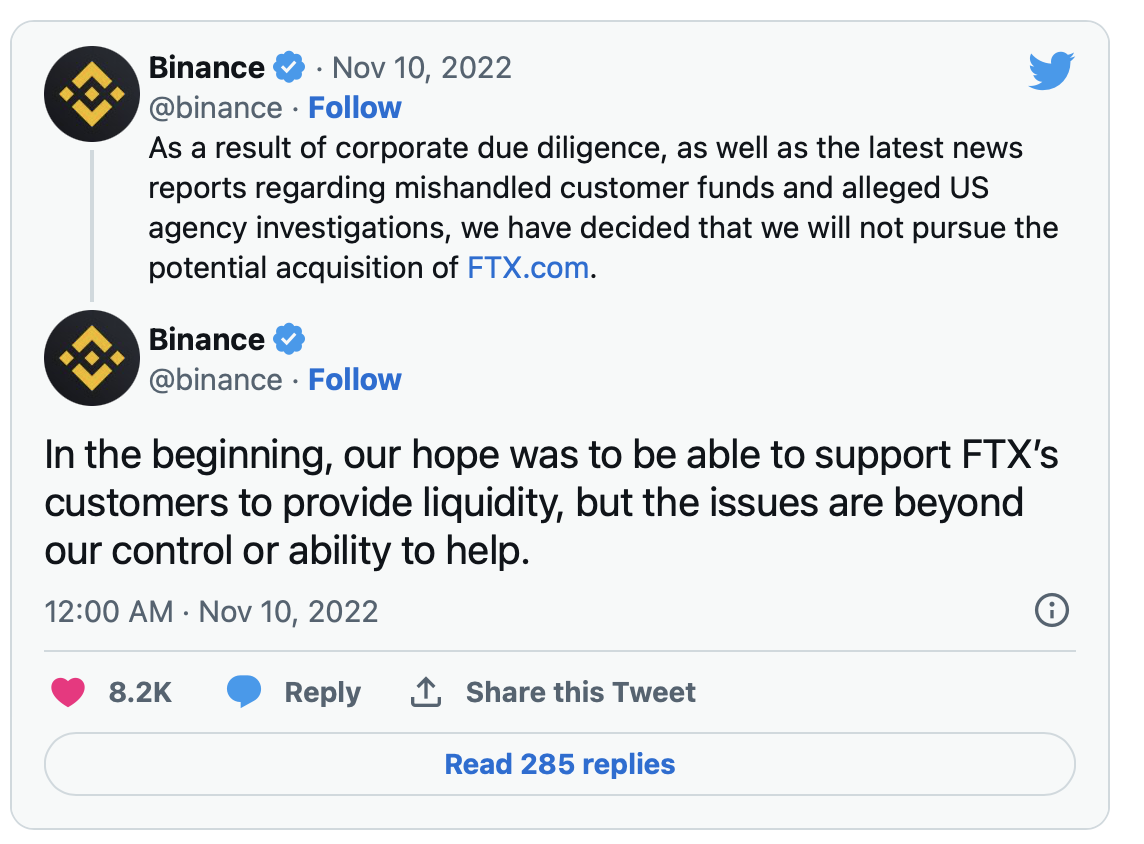
Task: Click the first tweet's verified badge
Action: [290, 68]
